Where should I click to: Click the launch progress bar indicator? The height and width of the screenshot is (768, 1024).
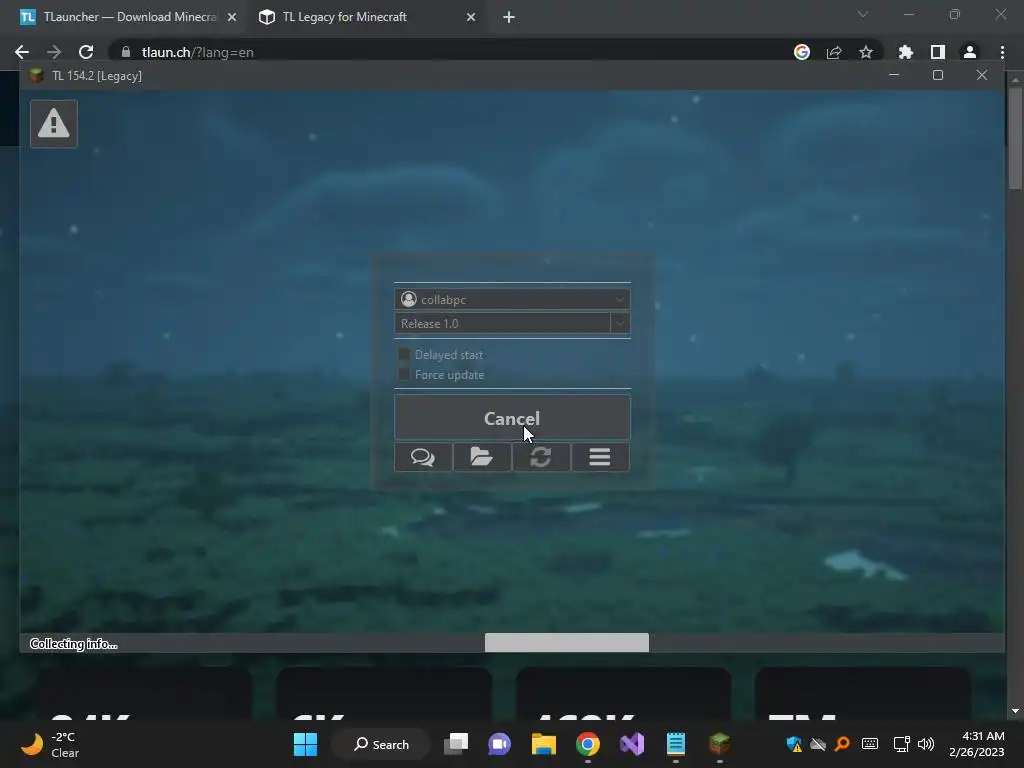(567, 643)
